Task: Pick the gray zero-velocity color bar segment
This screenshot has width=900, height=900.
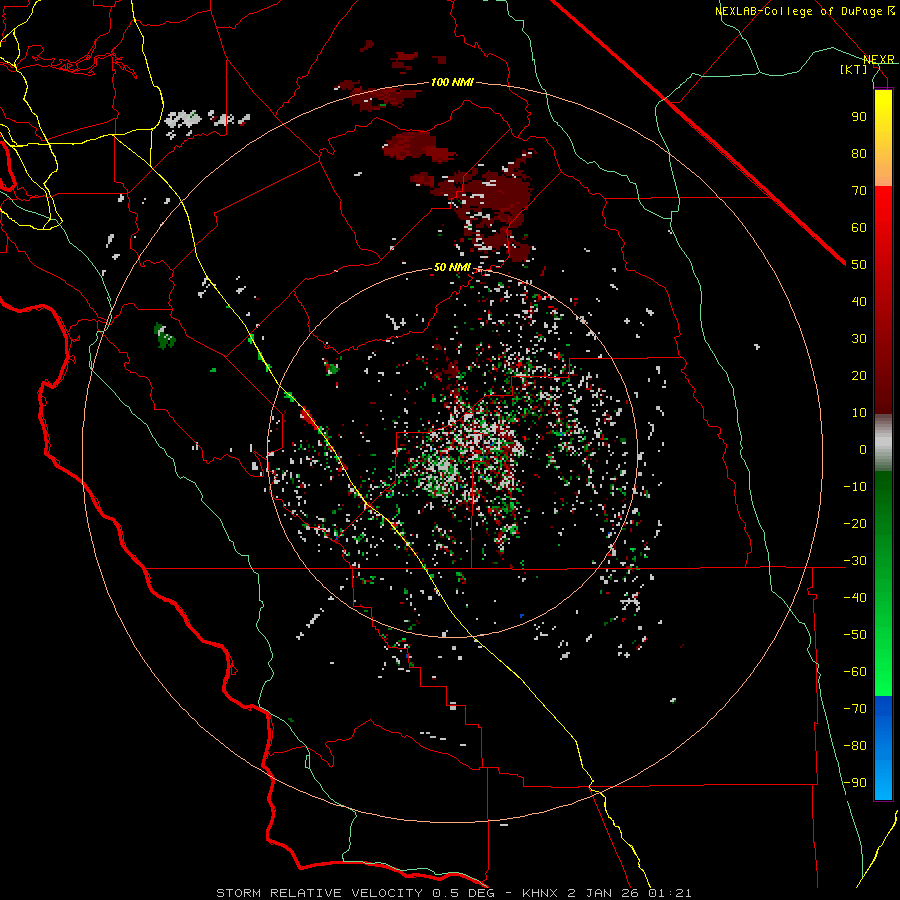Action: pos(883,443)
